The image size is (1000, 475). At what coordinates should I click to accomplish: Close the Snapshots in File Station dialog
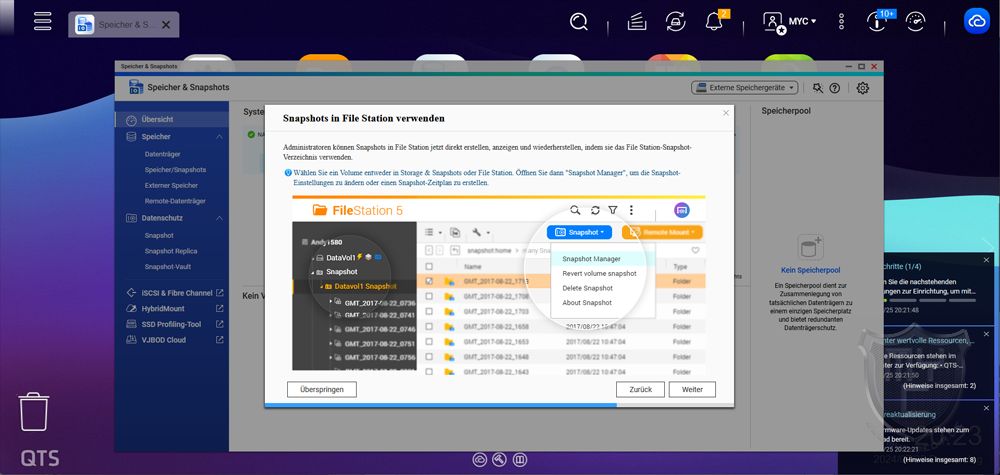tap(726, 113)
